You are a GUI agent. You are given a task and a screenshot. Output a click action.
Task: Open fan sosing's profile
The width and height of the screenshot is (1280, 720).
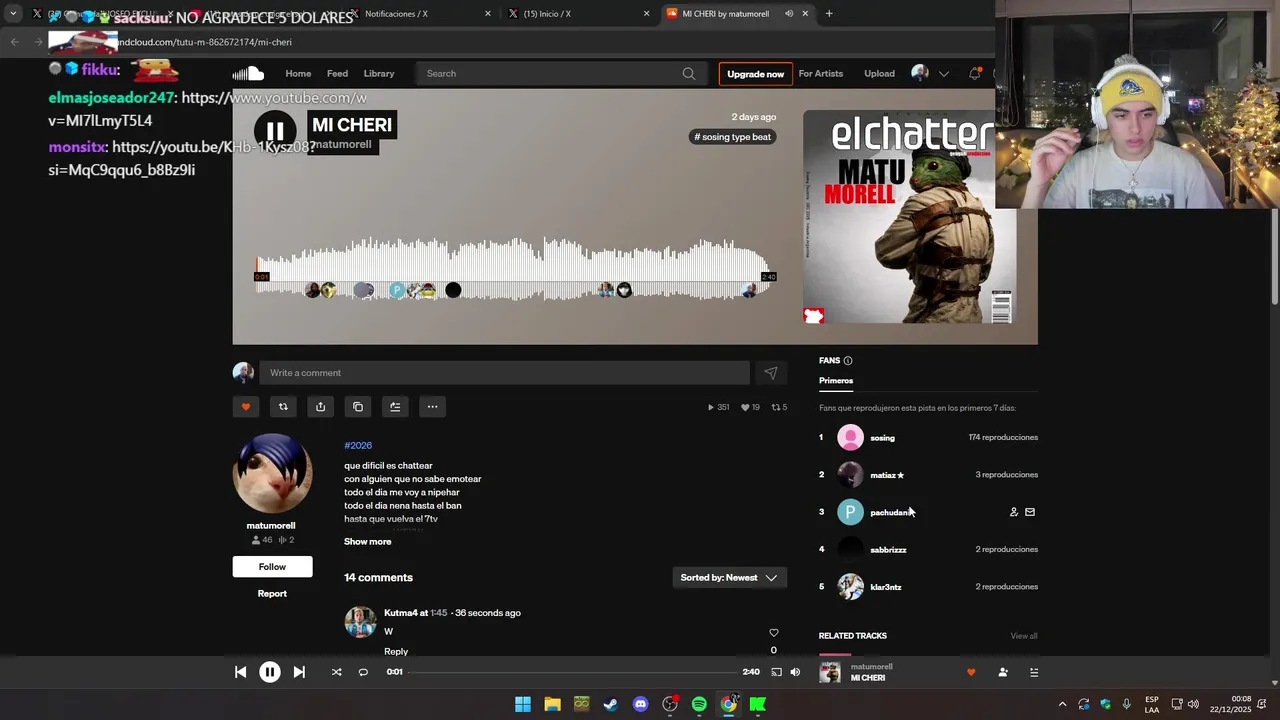(882, 438)
